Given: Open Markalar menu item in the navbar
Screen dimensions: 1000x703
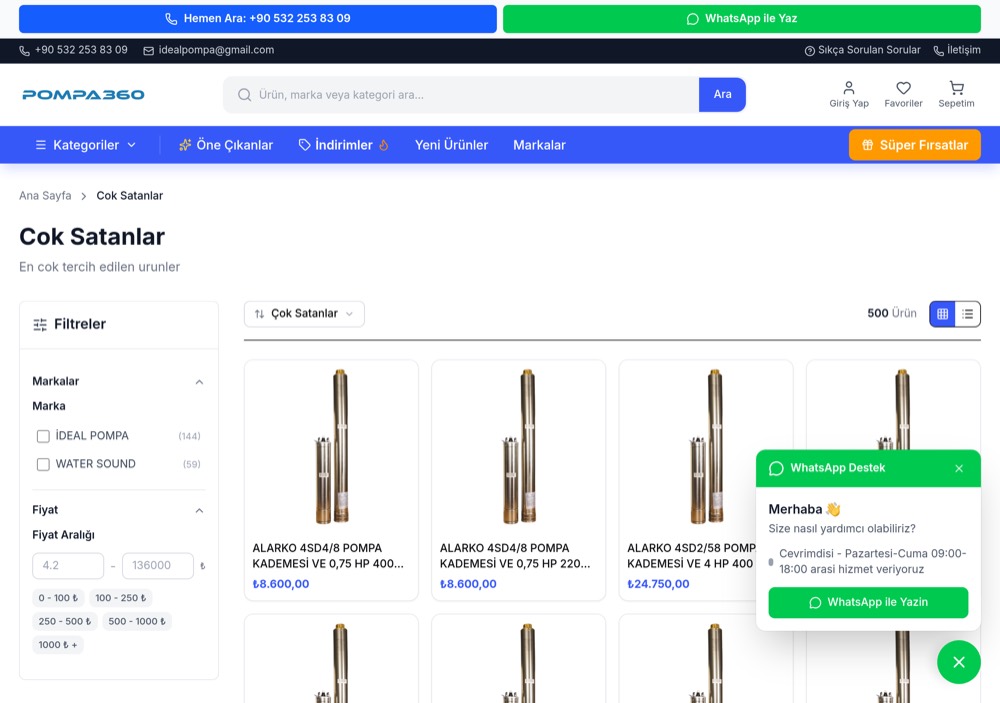Looking at the screenshot, I should pos(540,145).
